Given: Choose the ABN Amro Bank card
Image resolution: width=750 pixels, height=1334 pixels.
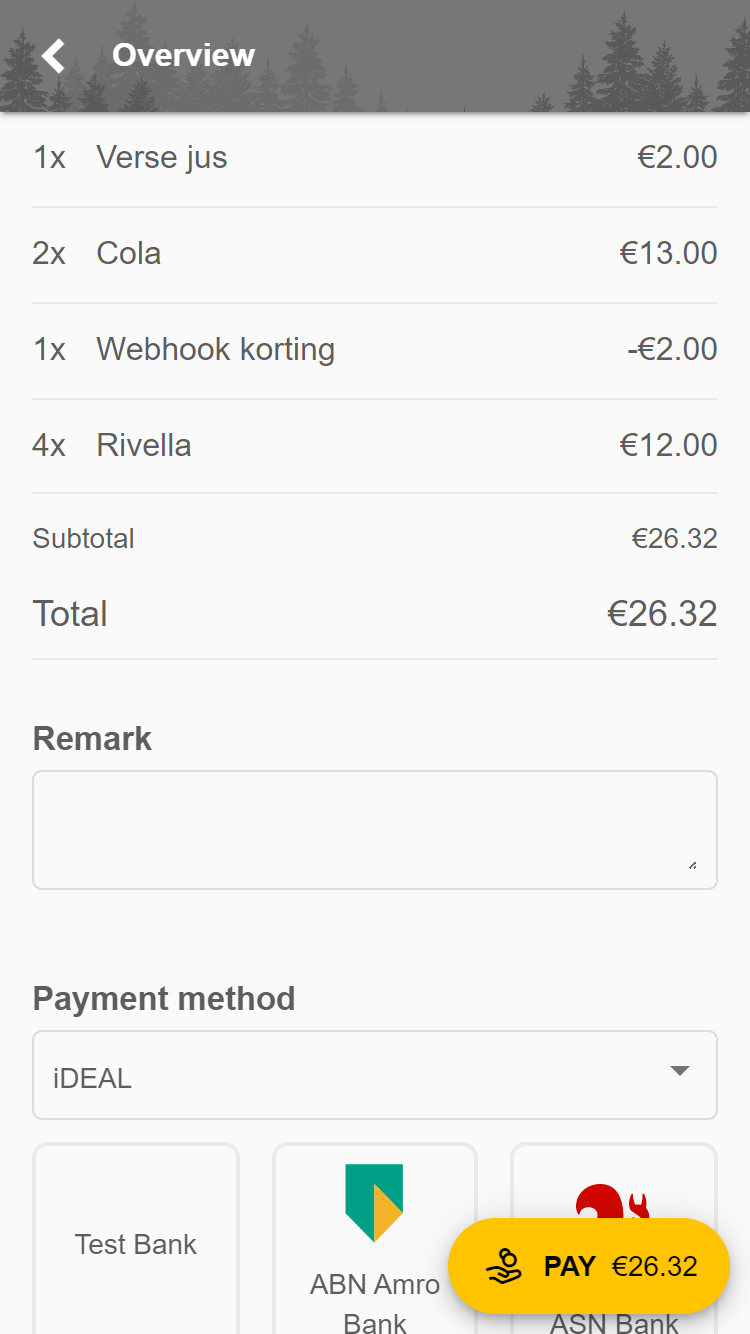Looking at the screenshot, I should 375,1240.
